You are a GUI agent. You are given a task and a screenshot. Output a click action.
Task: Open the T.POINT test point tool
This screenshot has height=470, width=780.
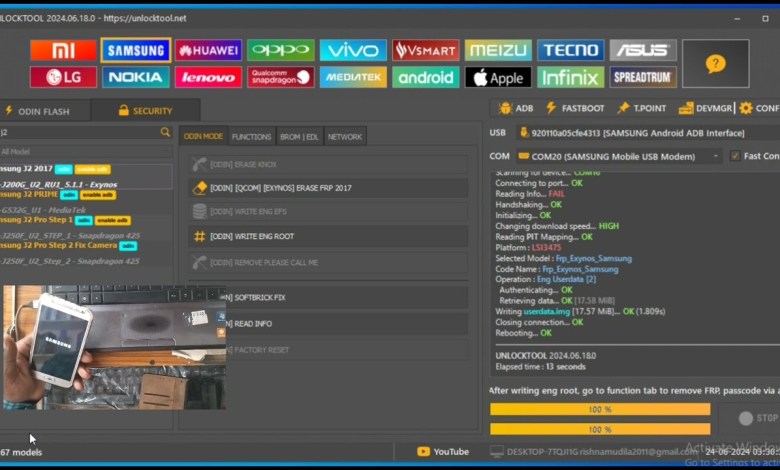pos(642,108)
